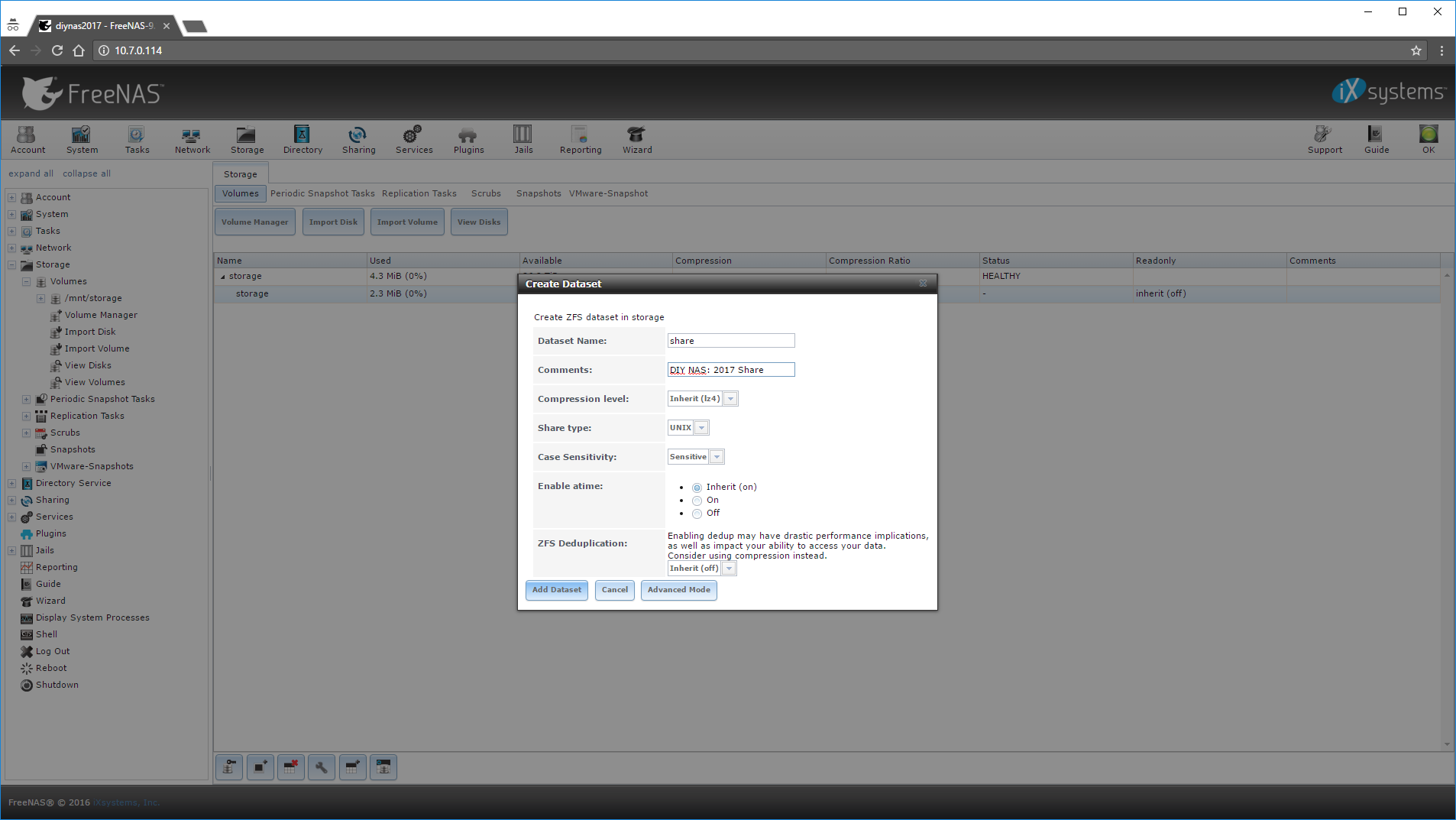Select the On atime radio button
Image resolution: width=1456 pixels, height=820 pixels.
(697, 501)
